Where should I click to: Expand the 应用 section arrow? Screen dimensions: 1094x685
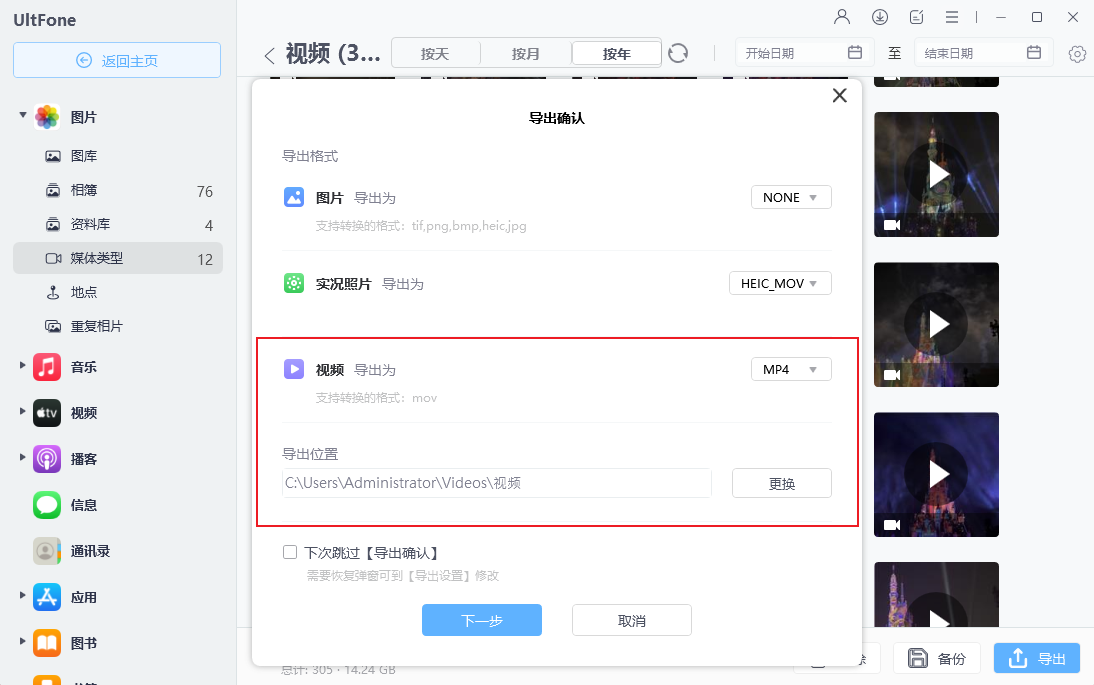click(22, 595)
